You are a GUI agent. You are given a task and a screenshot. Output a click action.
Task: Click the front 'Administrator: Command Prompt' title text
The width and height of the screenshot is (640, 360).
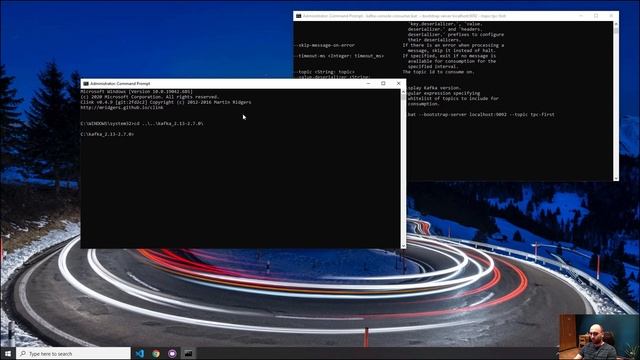tap(120, 84)
